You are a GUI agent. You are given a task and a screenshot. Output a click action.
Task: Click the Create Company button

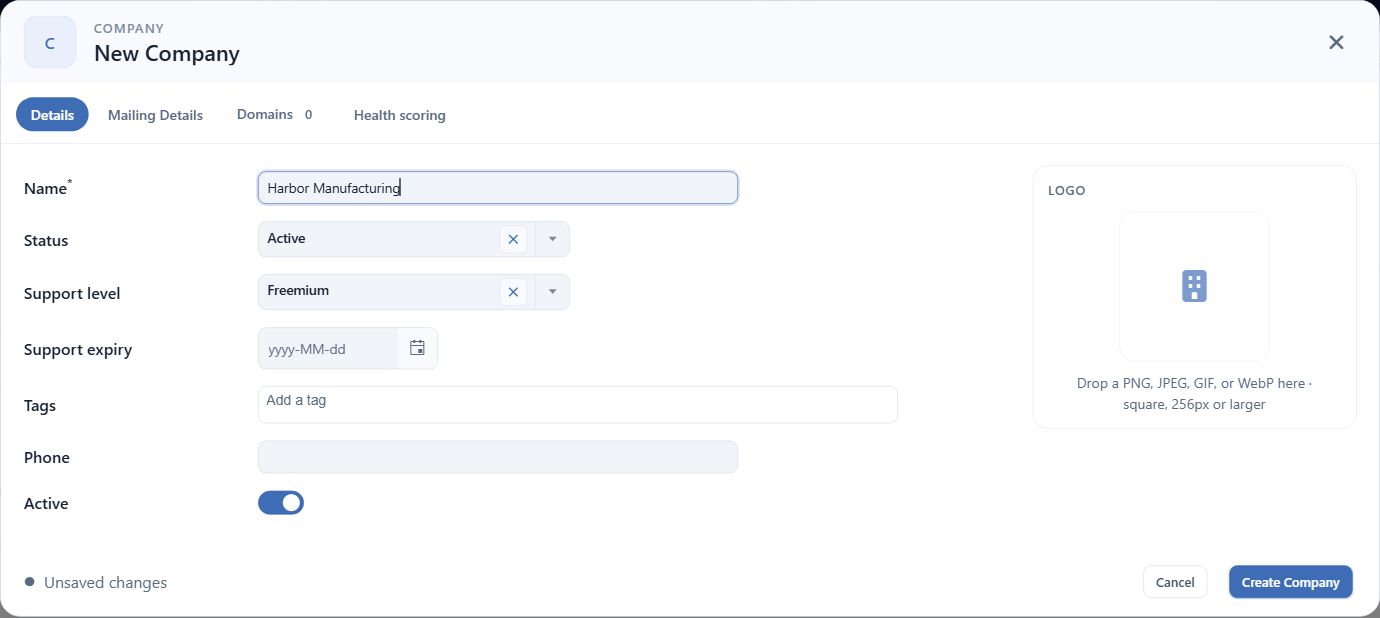click(x=1290, y=582)
